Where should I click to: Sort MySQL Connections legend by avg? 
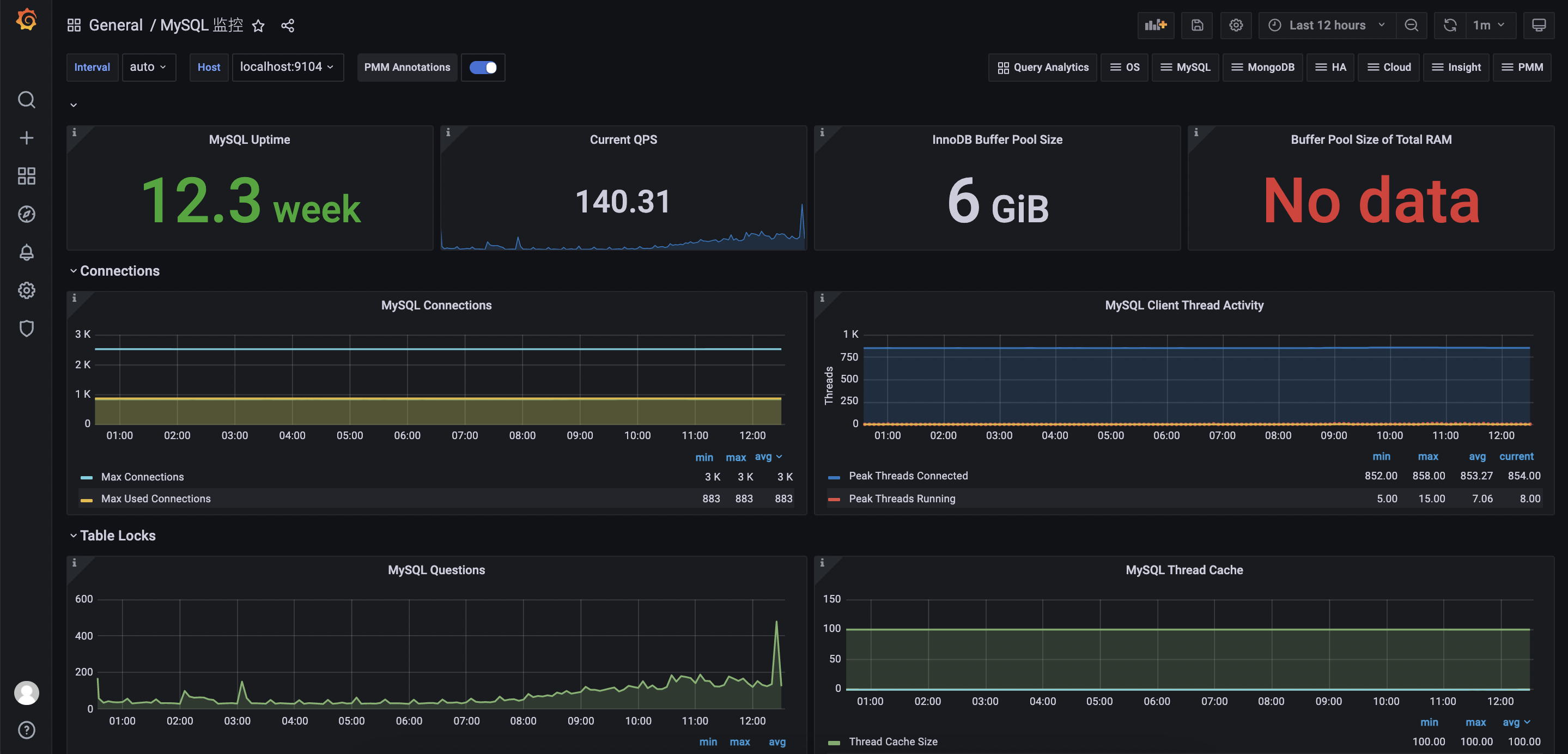tap(768, 457)
